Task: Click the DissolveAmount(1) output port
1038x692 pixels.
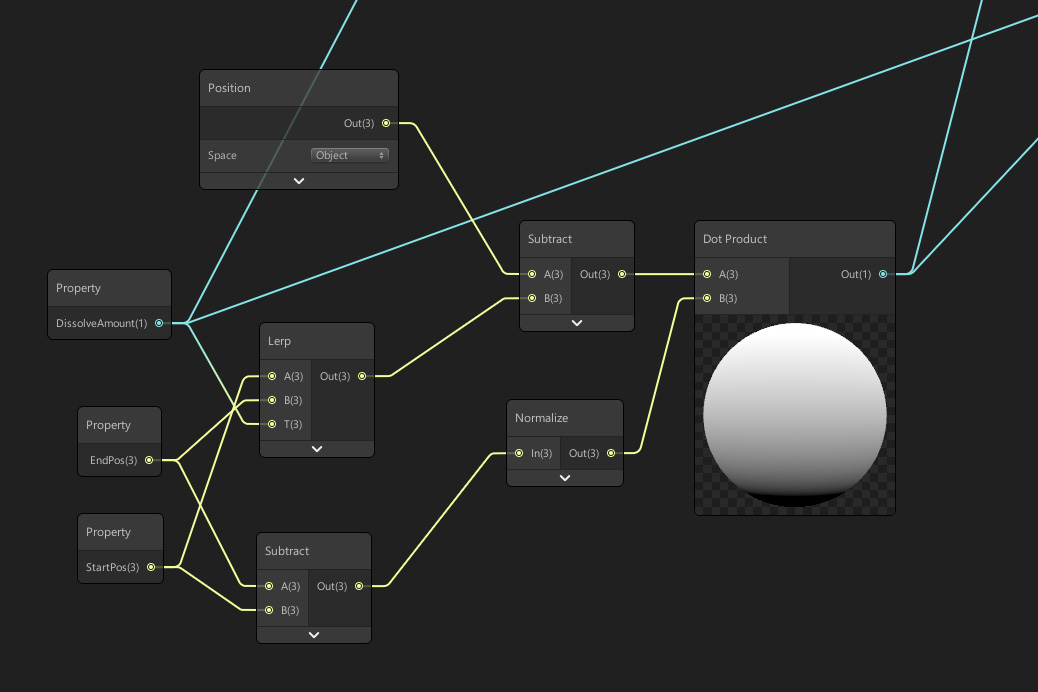Action: pos(159,323)
